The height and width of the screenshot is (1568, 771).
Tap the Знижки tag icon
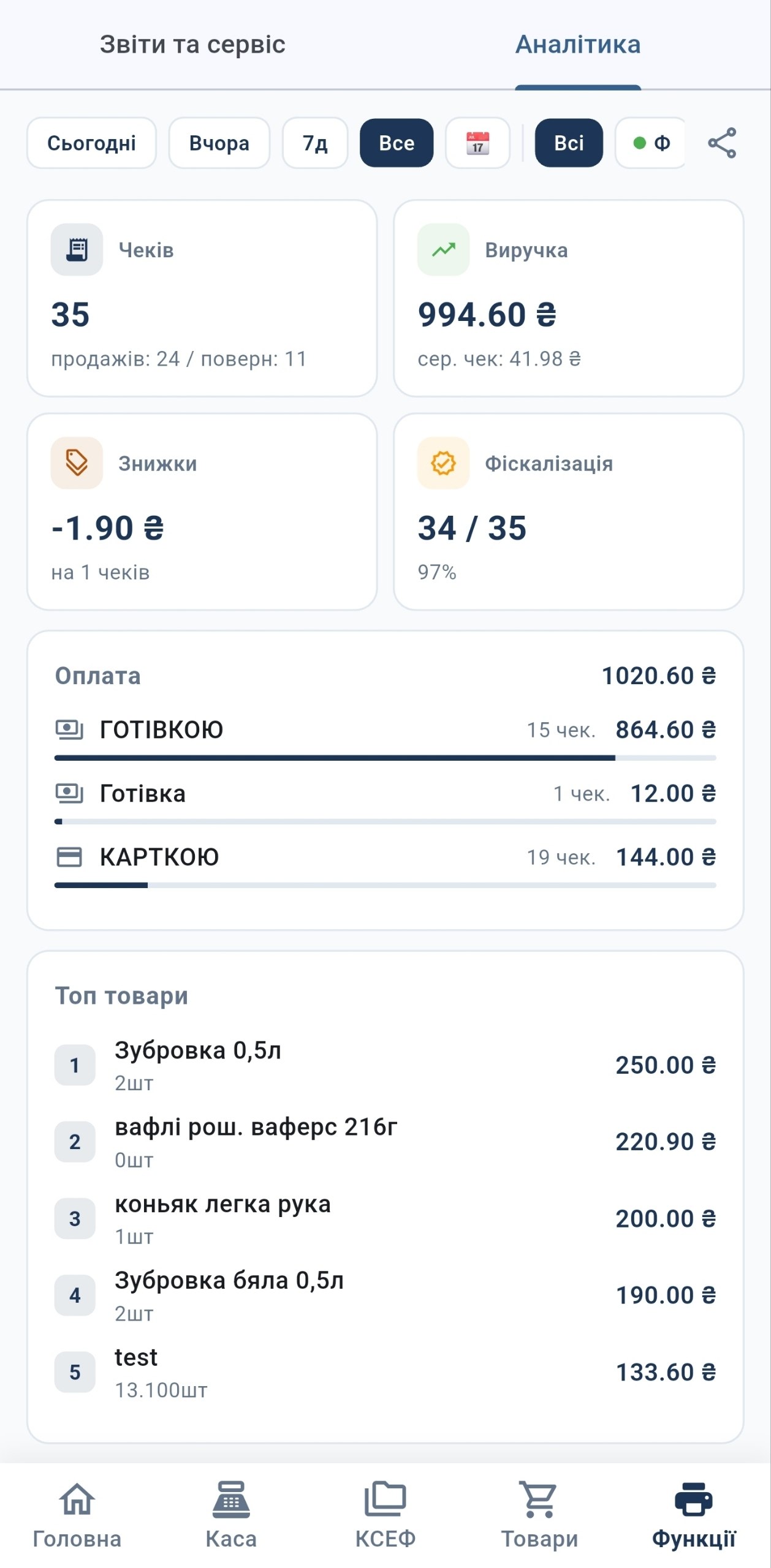[x=77, y=462]
